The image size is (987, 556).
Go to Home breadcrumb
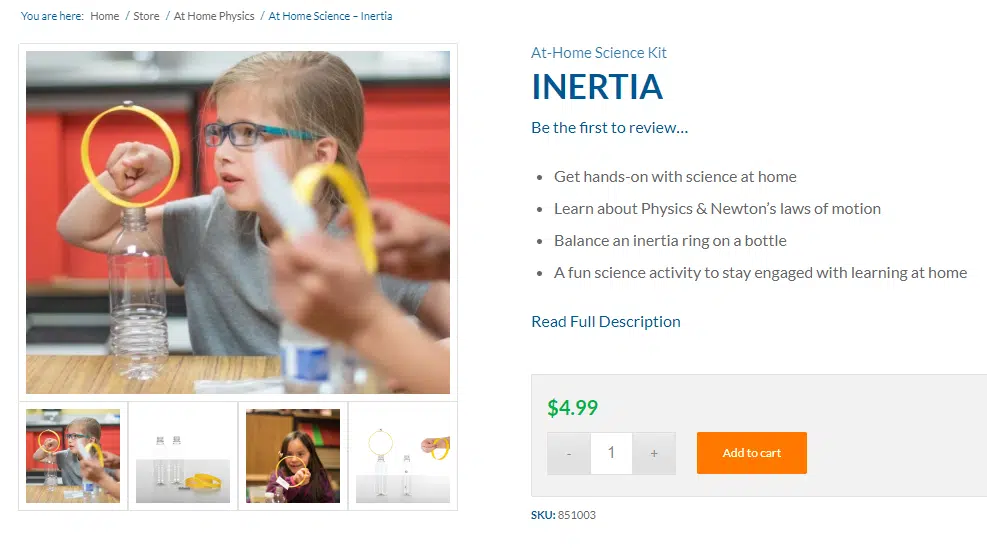(x=104, y=16)
